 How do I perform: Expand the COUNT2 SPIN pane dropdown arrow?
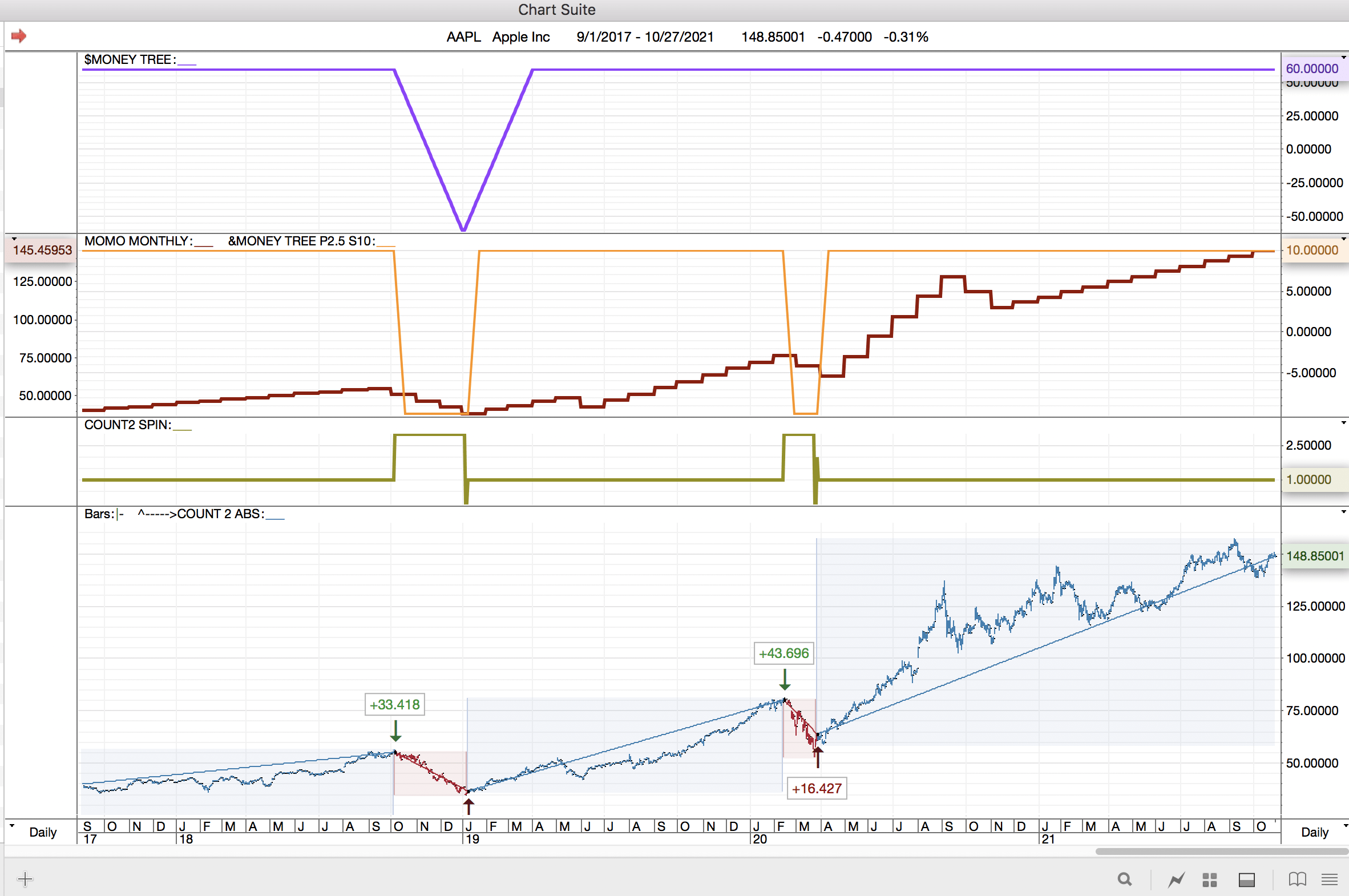pos(1343,423)
